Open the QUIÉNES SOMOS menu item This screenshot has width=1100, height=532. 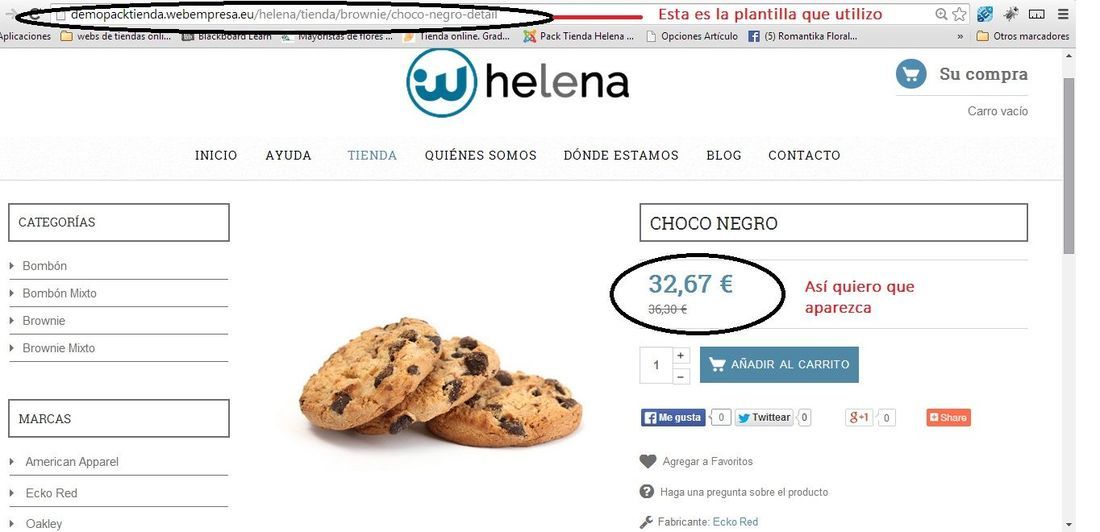click(481, 155)
